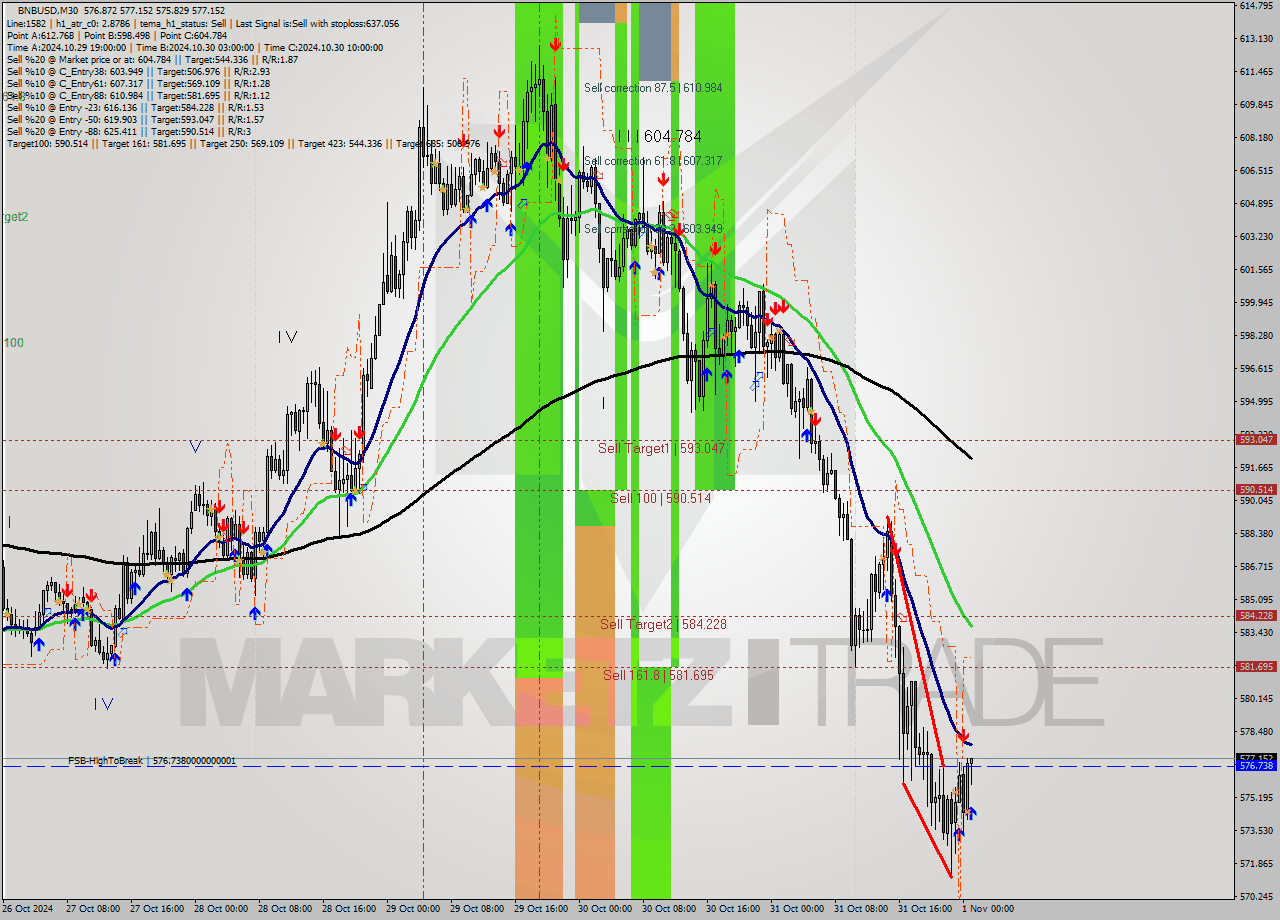
Task: Click the '30 Oct 08:00' time axis label
Action: [x=667, y=909]
